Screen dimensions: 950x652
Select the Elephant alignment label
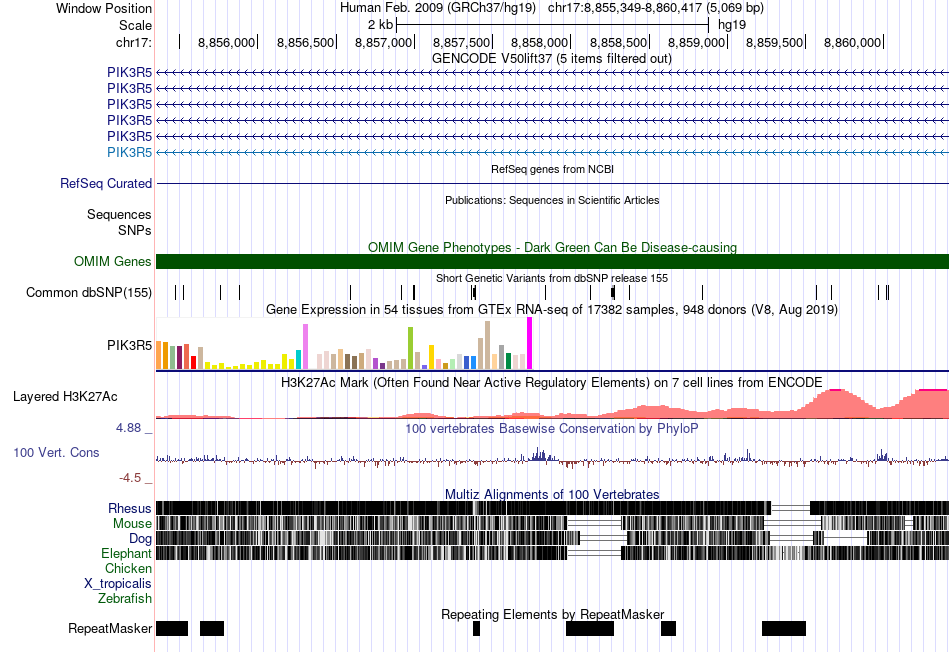pyautogui.click(x=126, y=554)
